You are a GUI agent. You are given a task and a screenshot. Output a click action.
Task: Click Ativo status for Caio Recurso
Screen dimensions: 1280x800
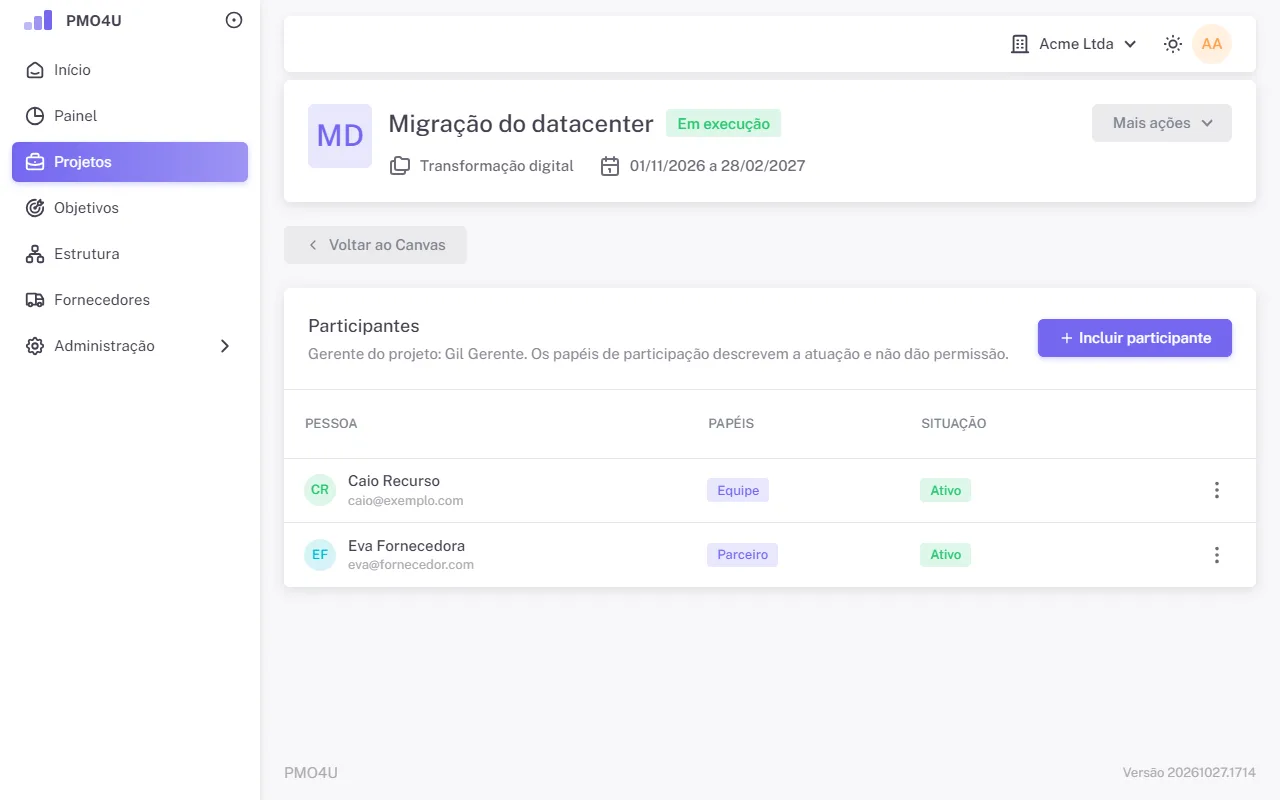click(946, 490)
